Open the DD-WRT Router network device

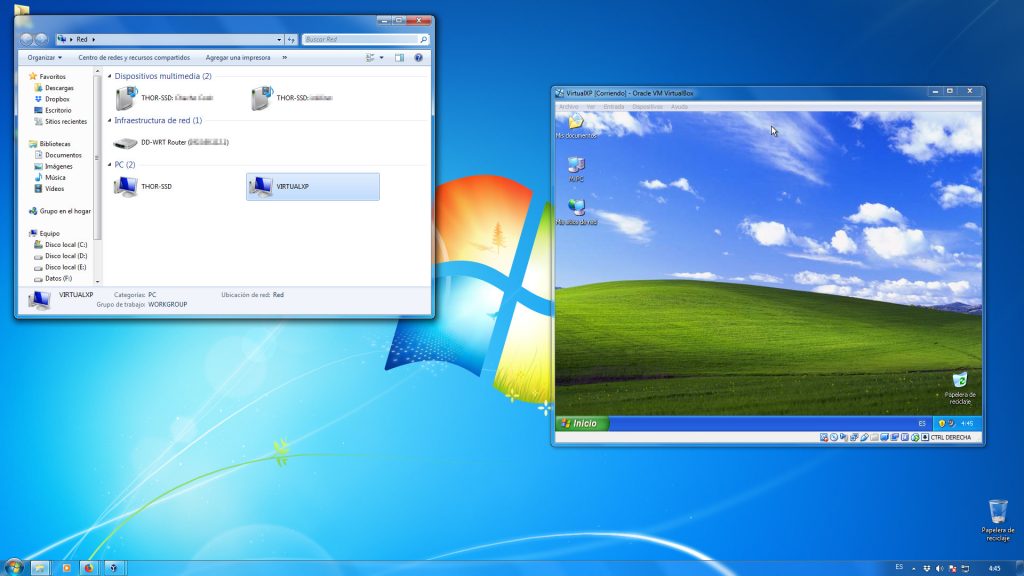click(171, 142)
